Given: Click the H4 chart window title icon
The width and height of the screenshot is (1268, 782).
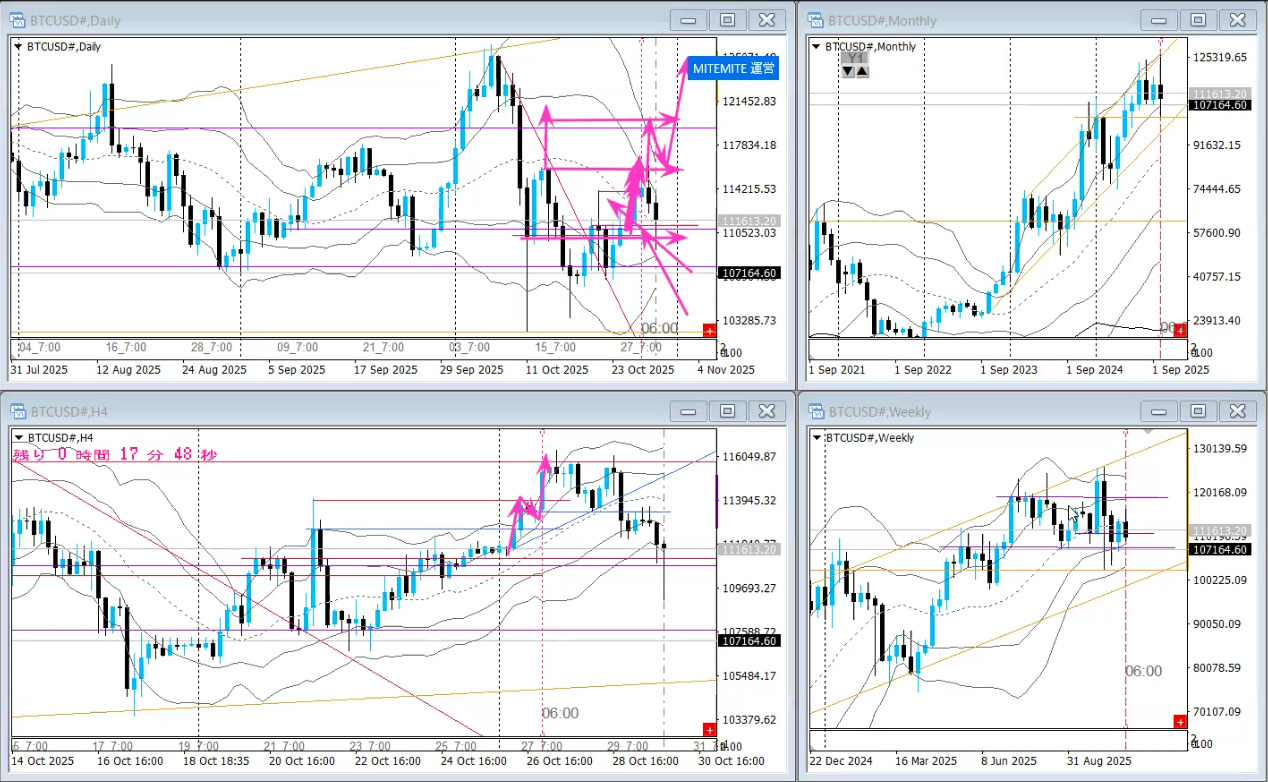Looking at the screenshot, I should point(18,411).
